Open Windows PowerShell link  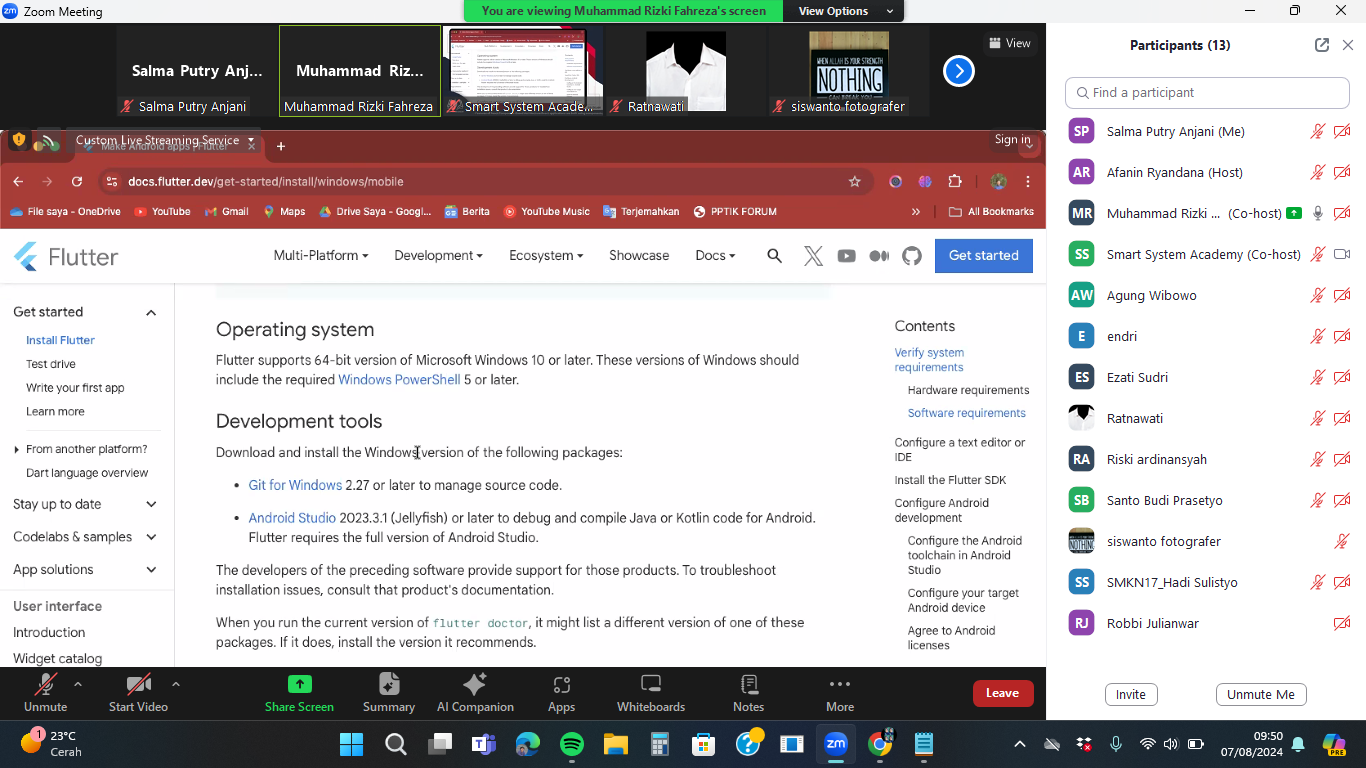tap(399, 380)
